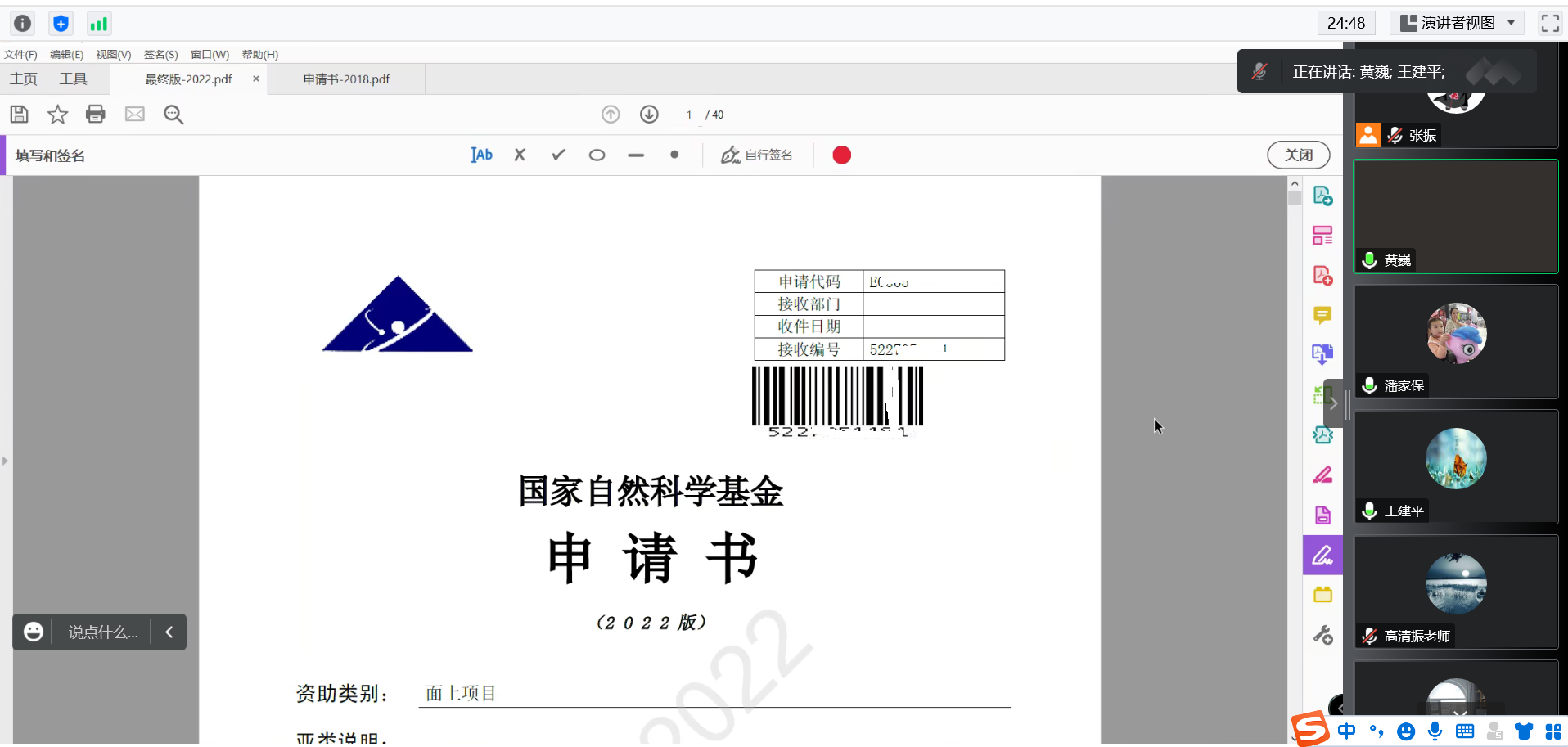Bookmark file with the star icon
The width and height of the screenshot is (1568, 747).
[57, 115]
